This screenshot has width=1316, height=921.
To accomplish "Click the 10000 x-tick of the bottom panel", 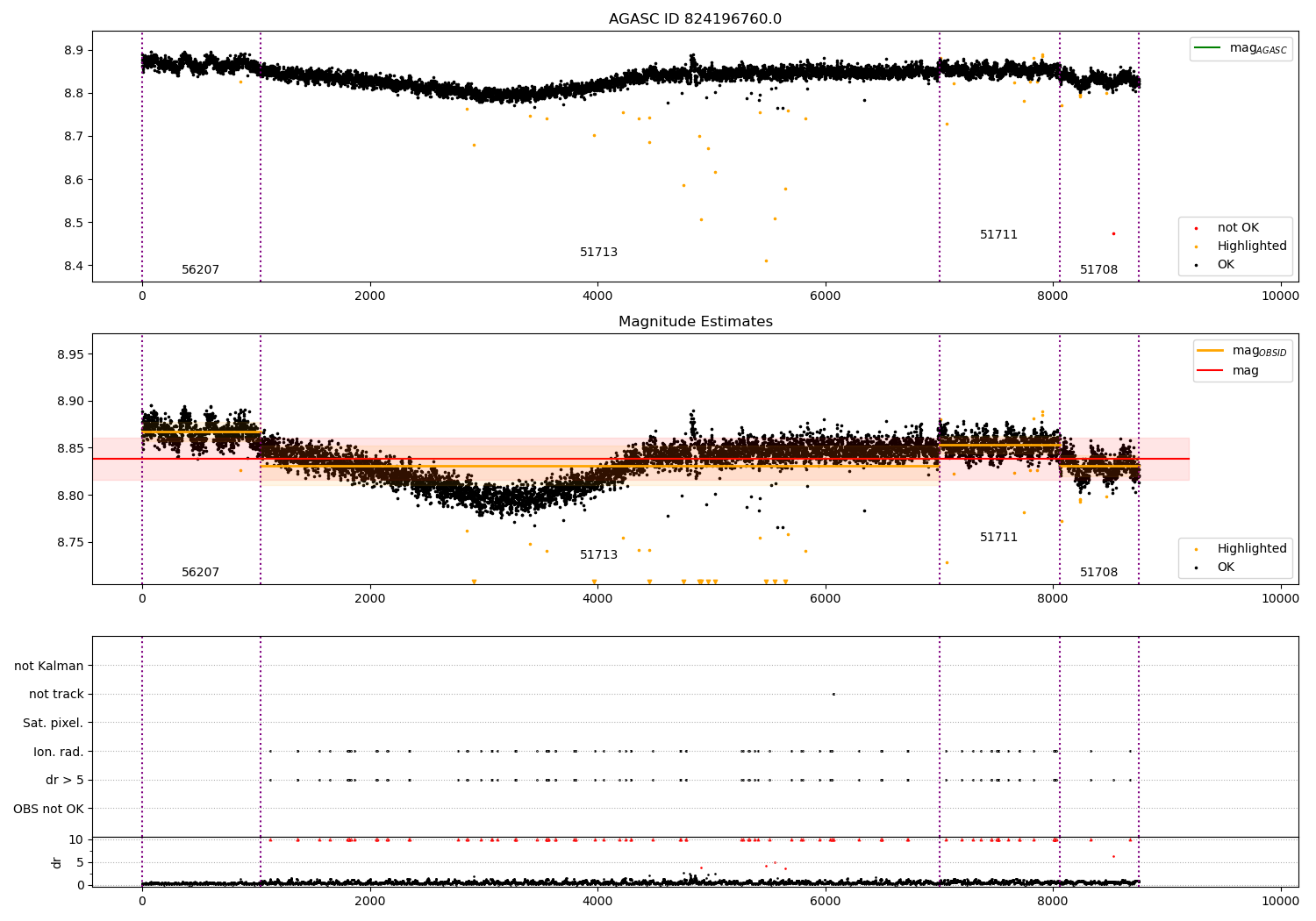I will click(x=1280, y=901).
